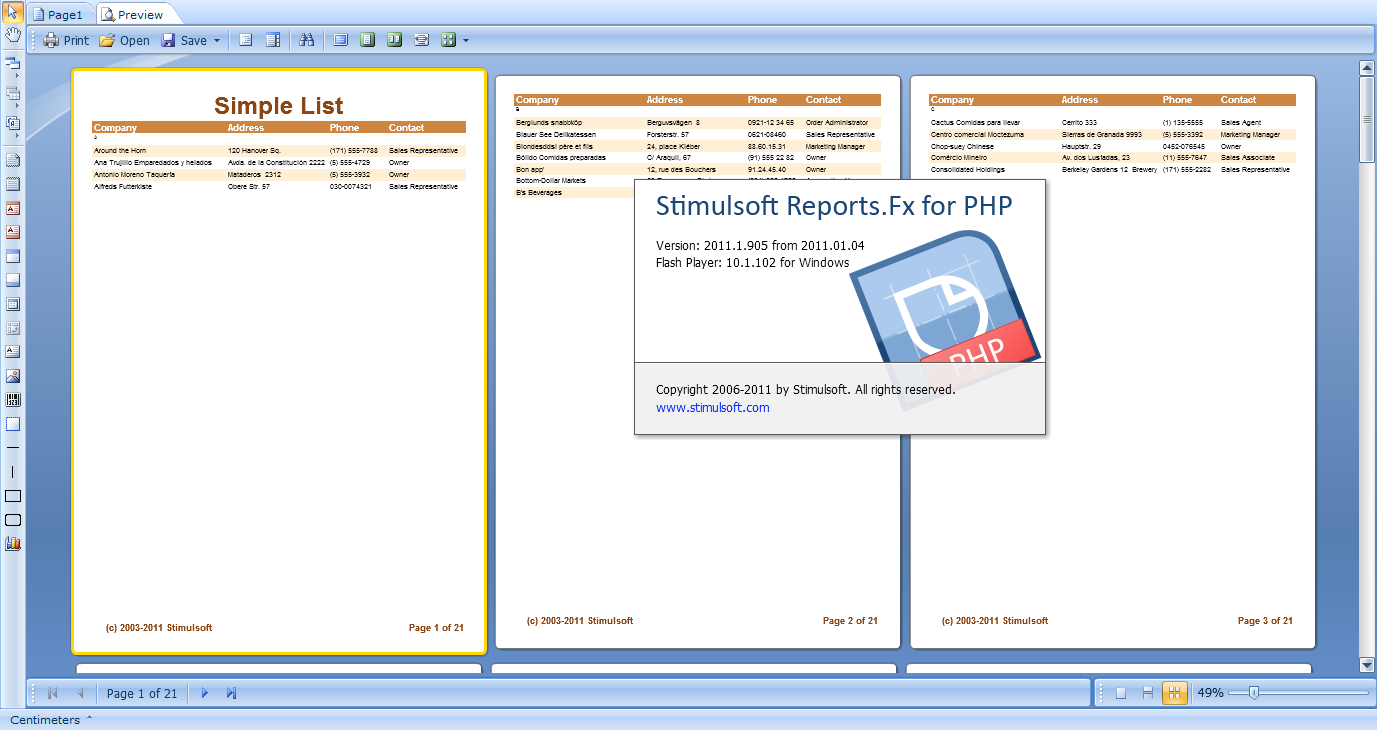
Task: Click the vertical scrollbar thumb
Action: [x=1367, y=119]
